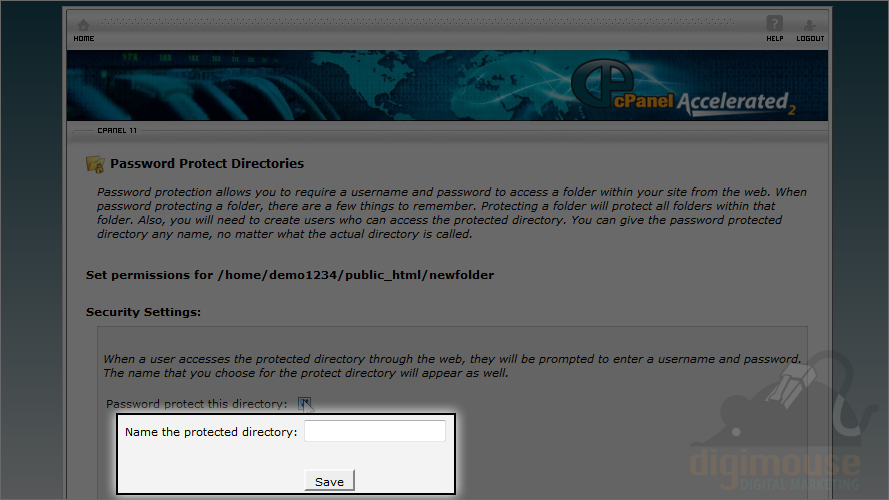Focus the protected directory name field

pos(375,431)
